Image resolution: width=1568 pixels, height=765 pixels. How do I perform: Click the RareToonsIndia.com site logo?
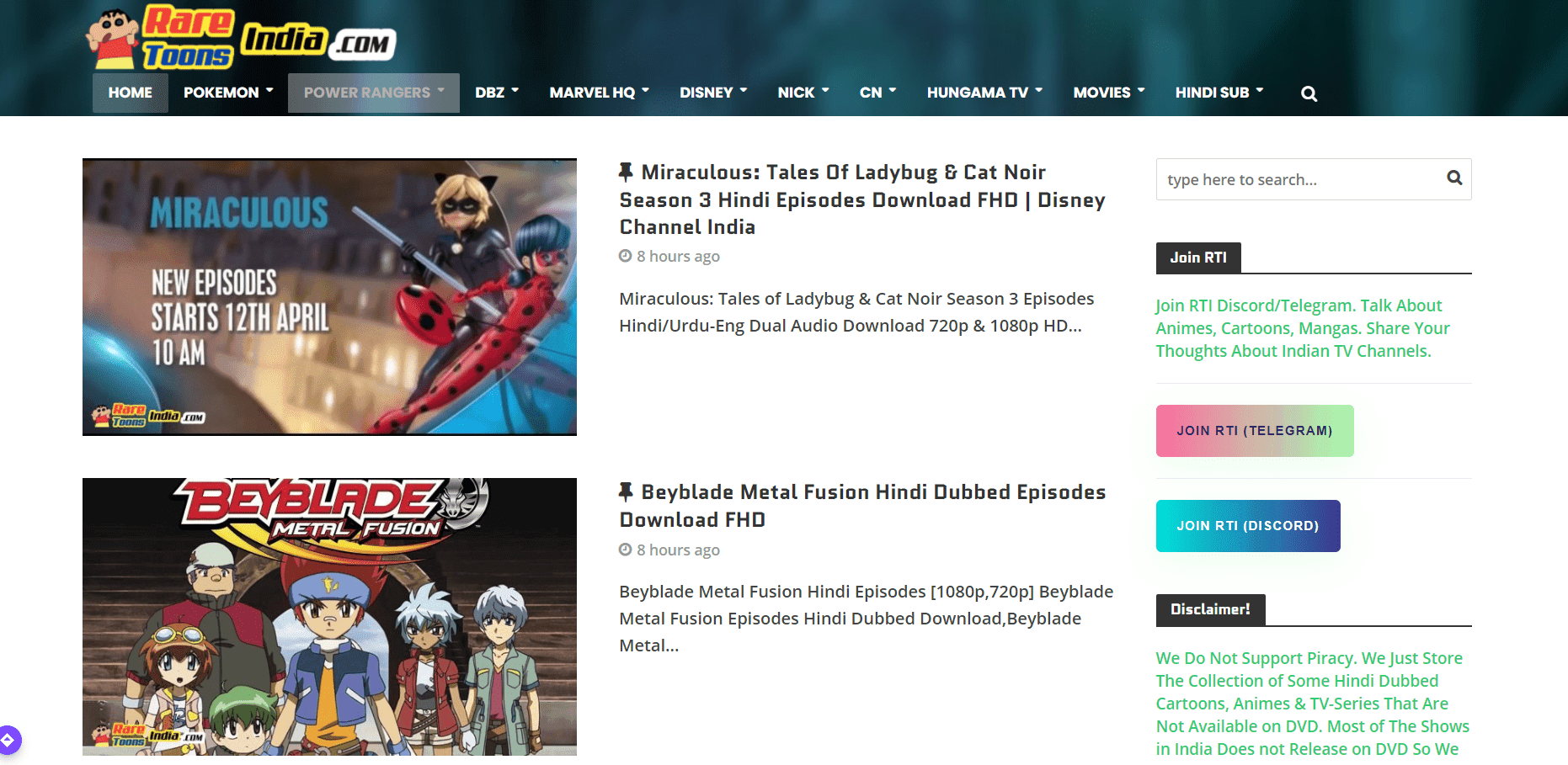pyautogui.click(x=241, y=38)
